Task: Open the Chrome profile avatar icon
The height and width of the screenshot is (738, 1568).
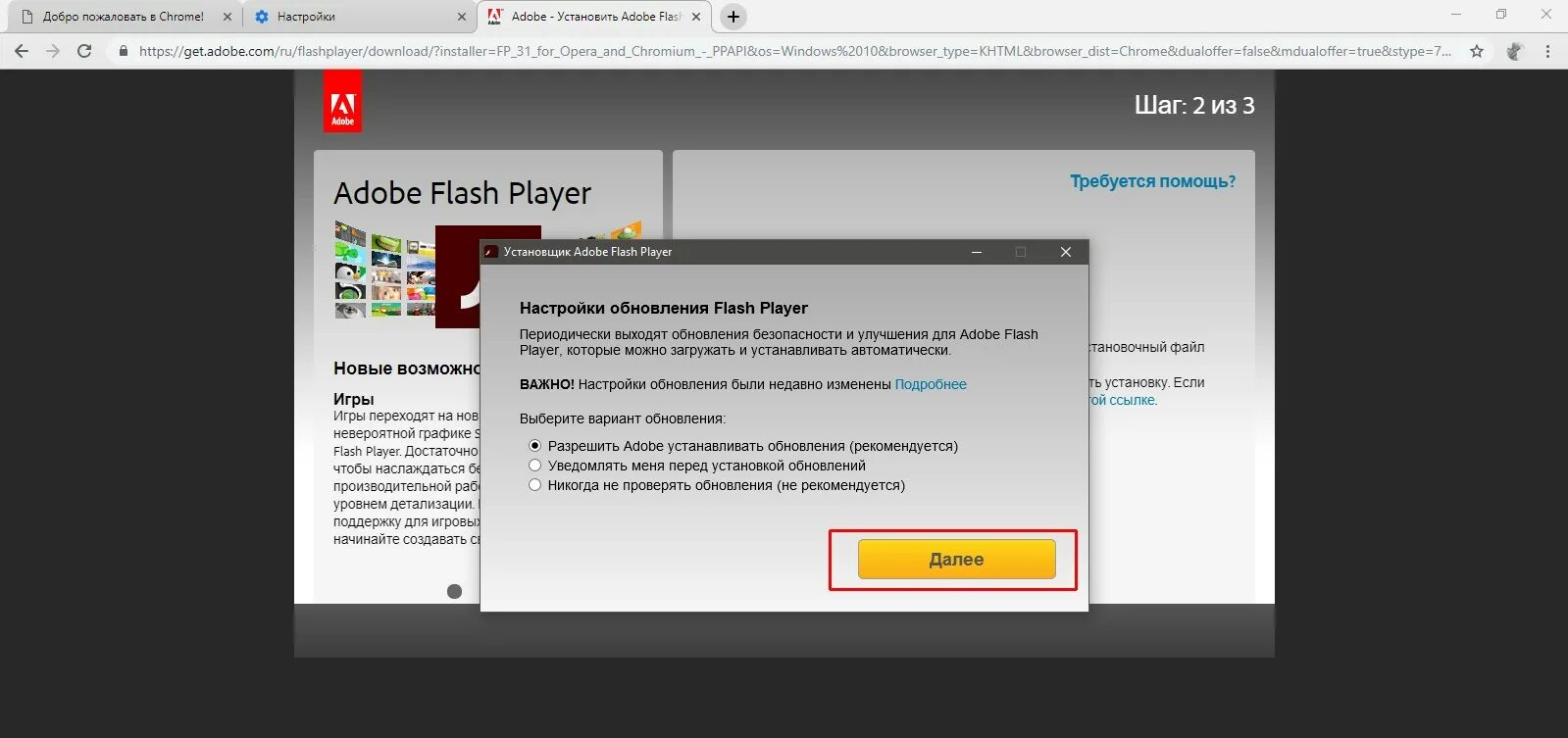Action: coord(1515,51)
